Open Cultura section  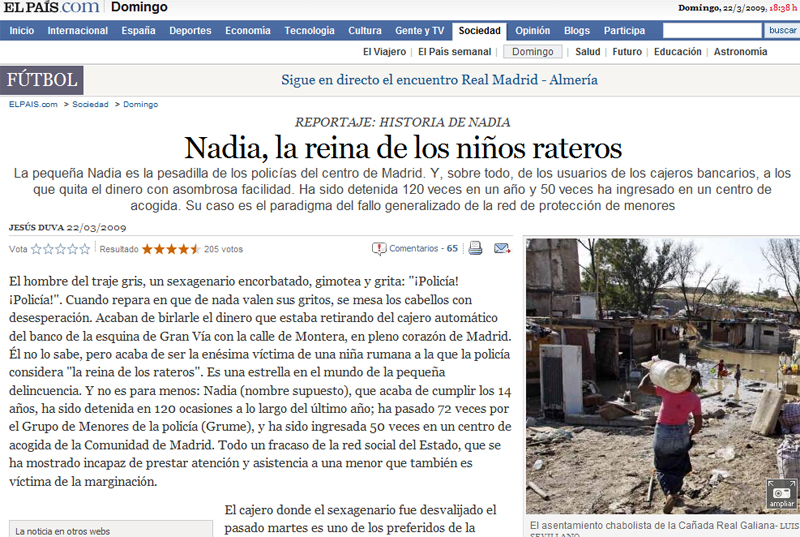click(365, 31)
